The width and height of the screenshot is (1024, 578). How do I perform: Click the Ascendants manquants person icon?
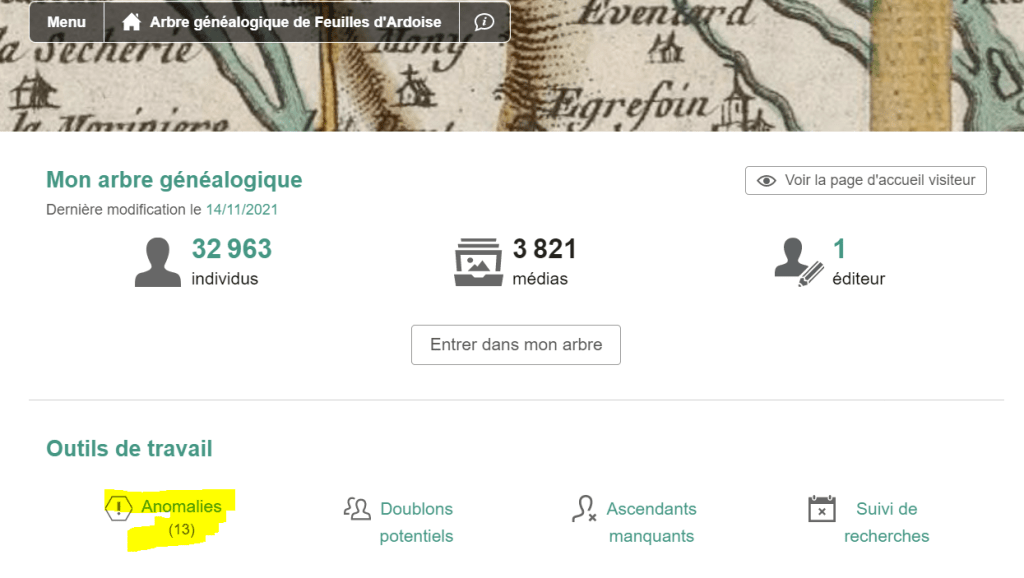click(x=584, y=509)
